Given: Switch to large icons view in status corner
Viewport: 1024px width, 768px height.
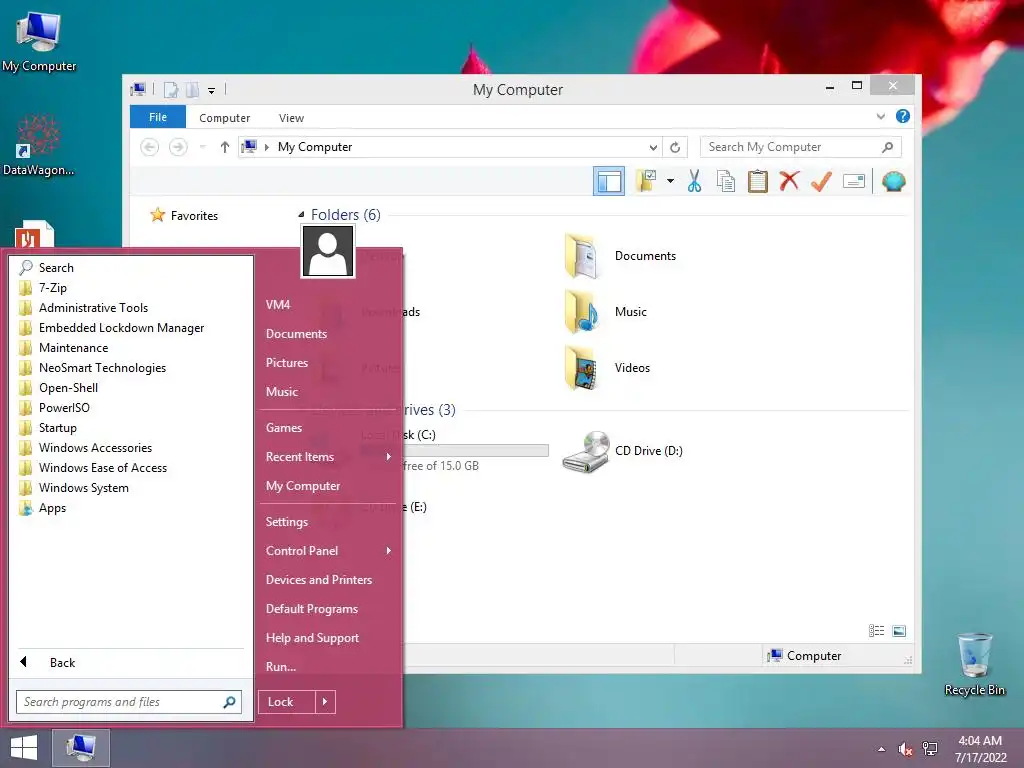Looking at the screenshot, I should tap(899, 631).
